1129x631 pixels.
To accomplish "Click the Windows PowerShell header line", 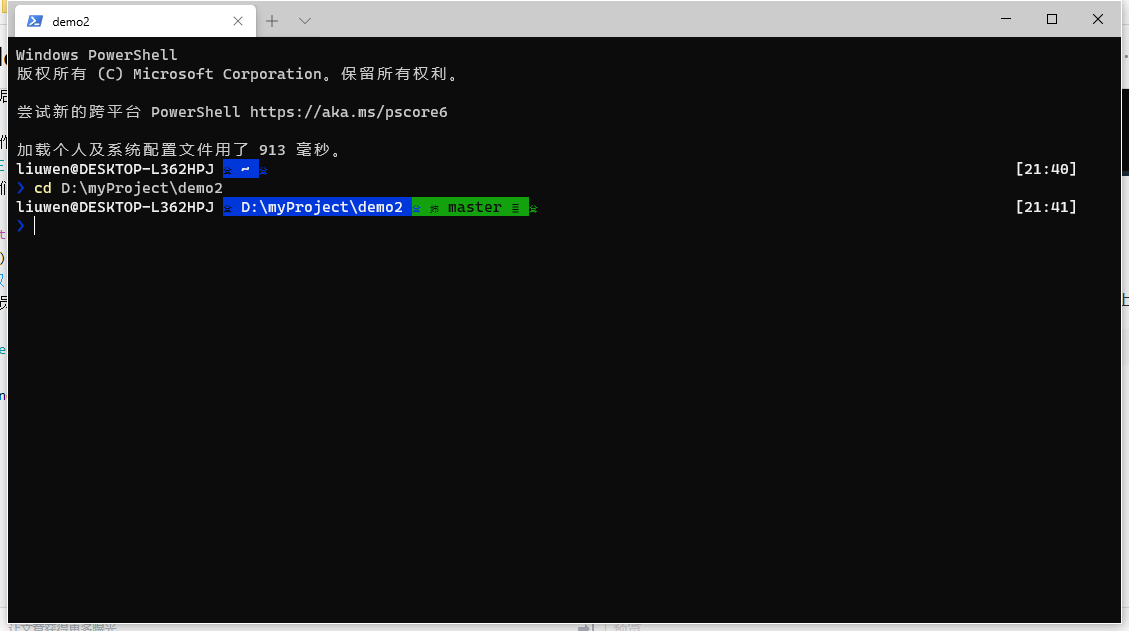I will click(x=96, y=55).
